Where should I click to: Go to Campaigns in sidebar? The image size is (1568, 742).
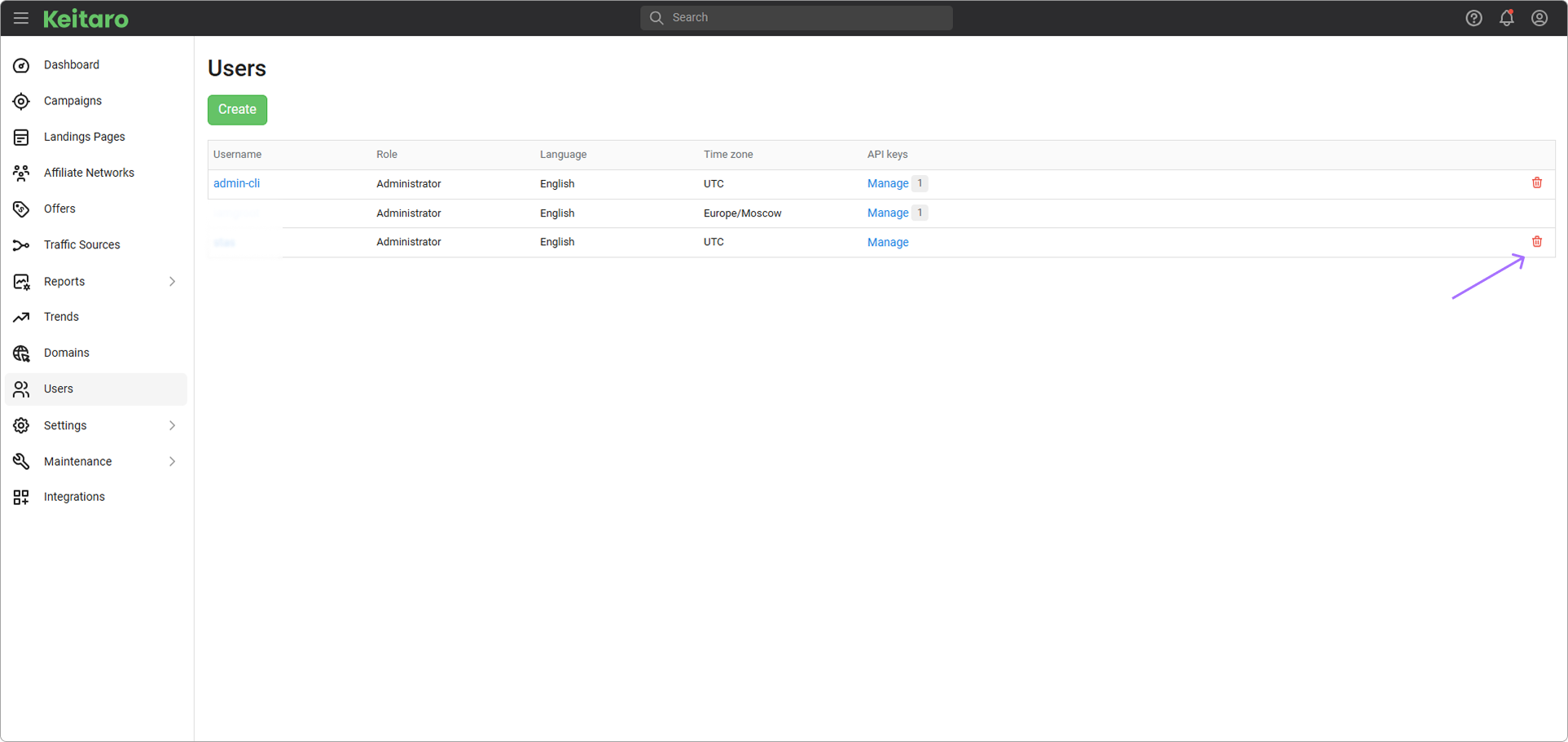click(x=72, y=101)
